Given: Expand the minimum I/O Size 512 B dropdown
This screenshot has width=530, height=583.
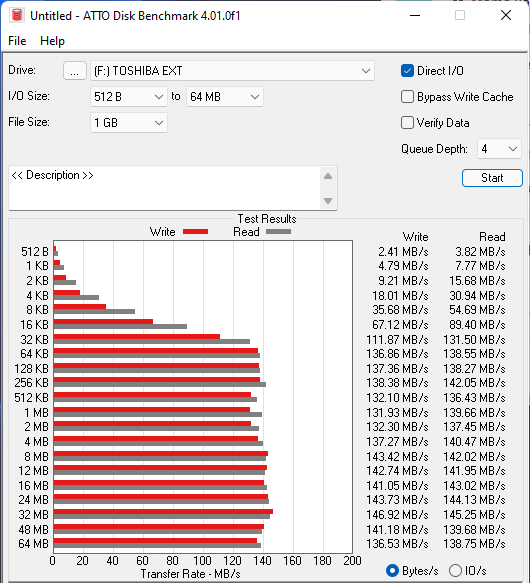Looking at the screenshot, I should (x=129, y=97).
